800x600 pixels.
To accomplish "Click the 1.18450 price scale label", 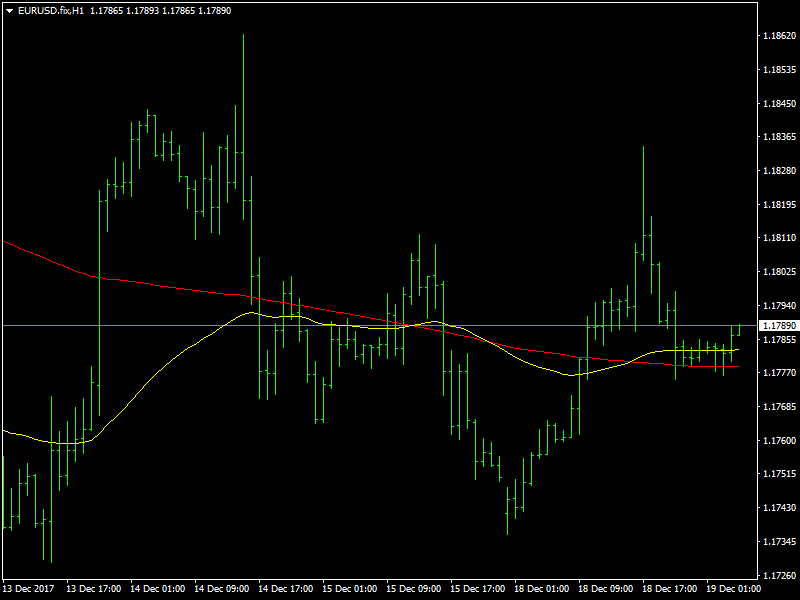I will click(779, 104).
